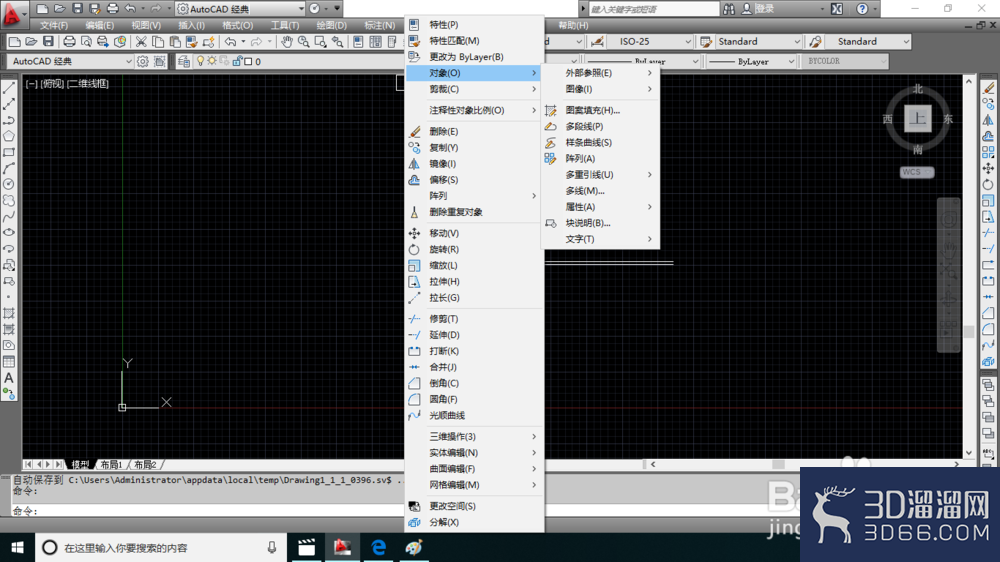The width and height of the screenshot is (1000, 562).
Task: Toggle the layer lightbulb on/off icon
Action: pos(200,61)
